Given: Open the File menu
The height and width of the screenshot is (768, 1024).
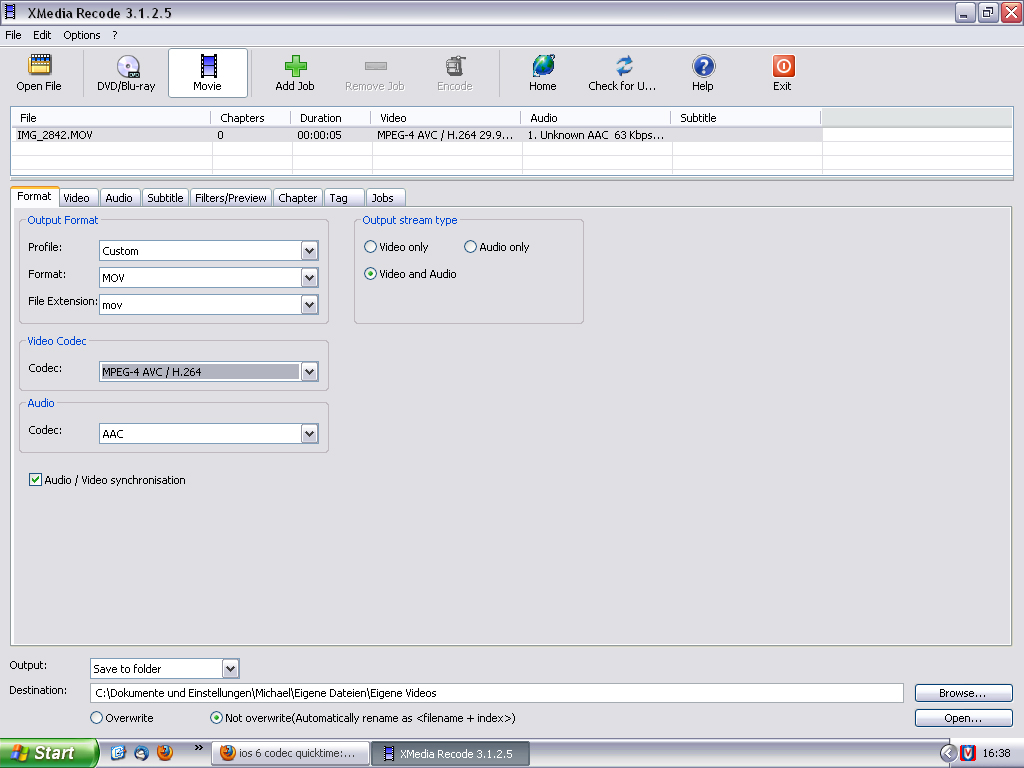Looking at the screenshot, I should click(x=13, y=35).
